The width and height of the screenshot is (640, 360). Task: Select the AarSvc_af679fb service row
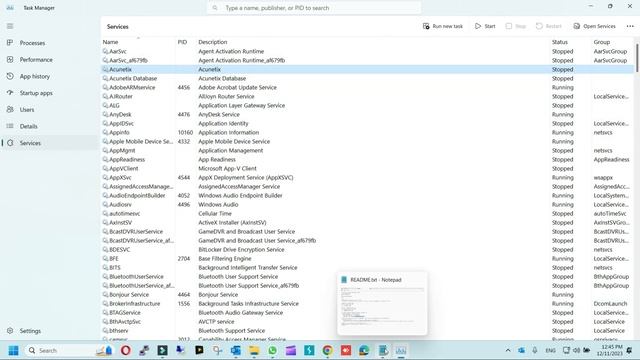point(367,60)
